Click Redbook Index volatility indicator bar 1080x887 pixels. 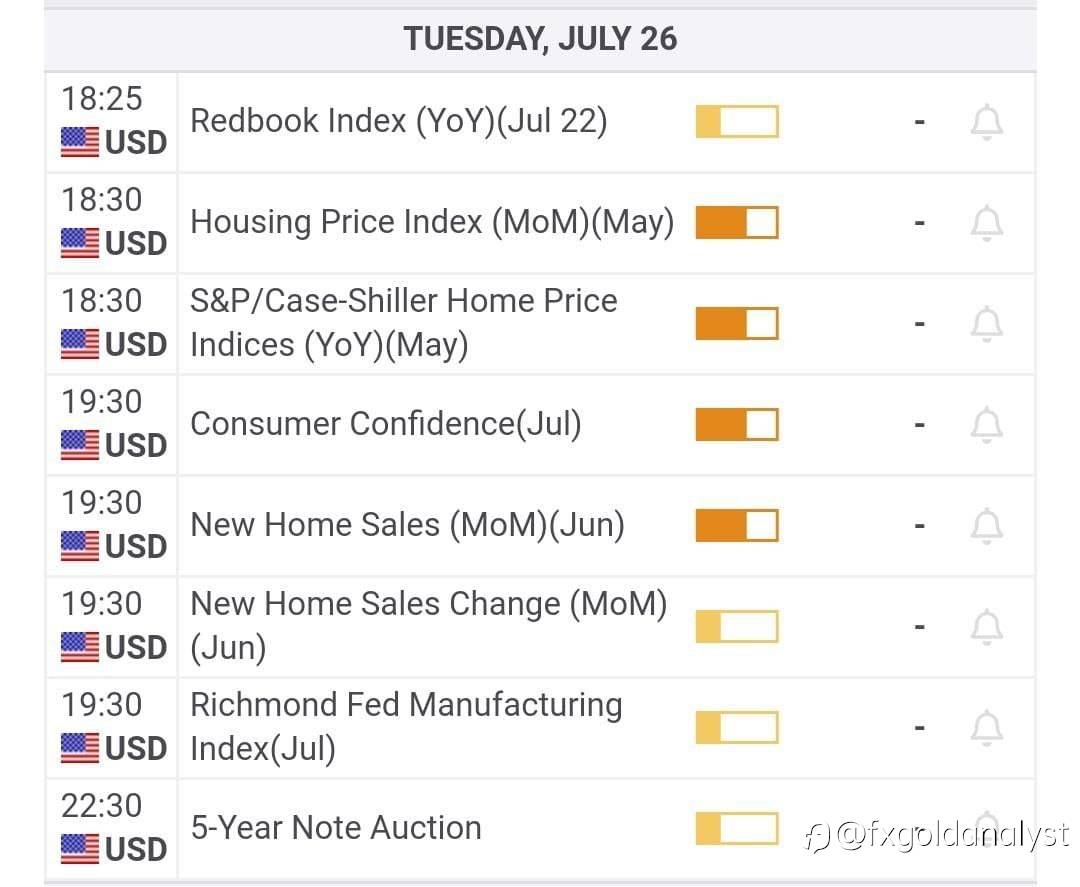click(736, 122)
